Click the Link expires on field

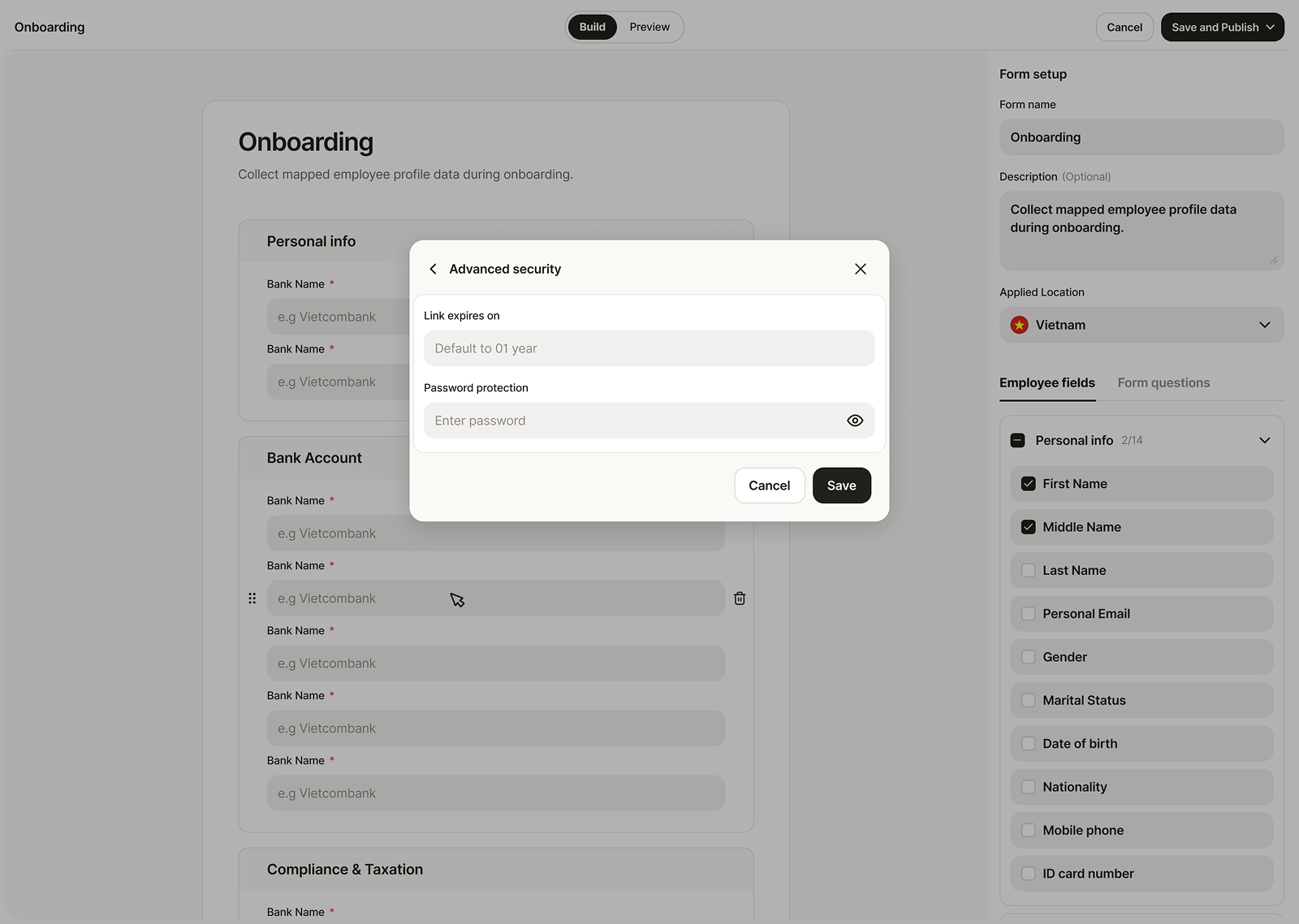click(649, 348)
